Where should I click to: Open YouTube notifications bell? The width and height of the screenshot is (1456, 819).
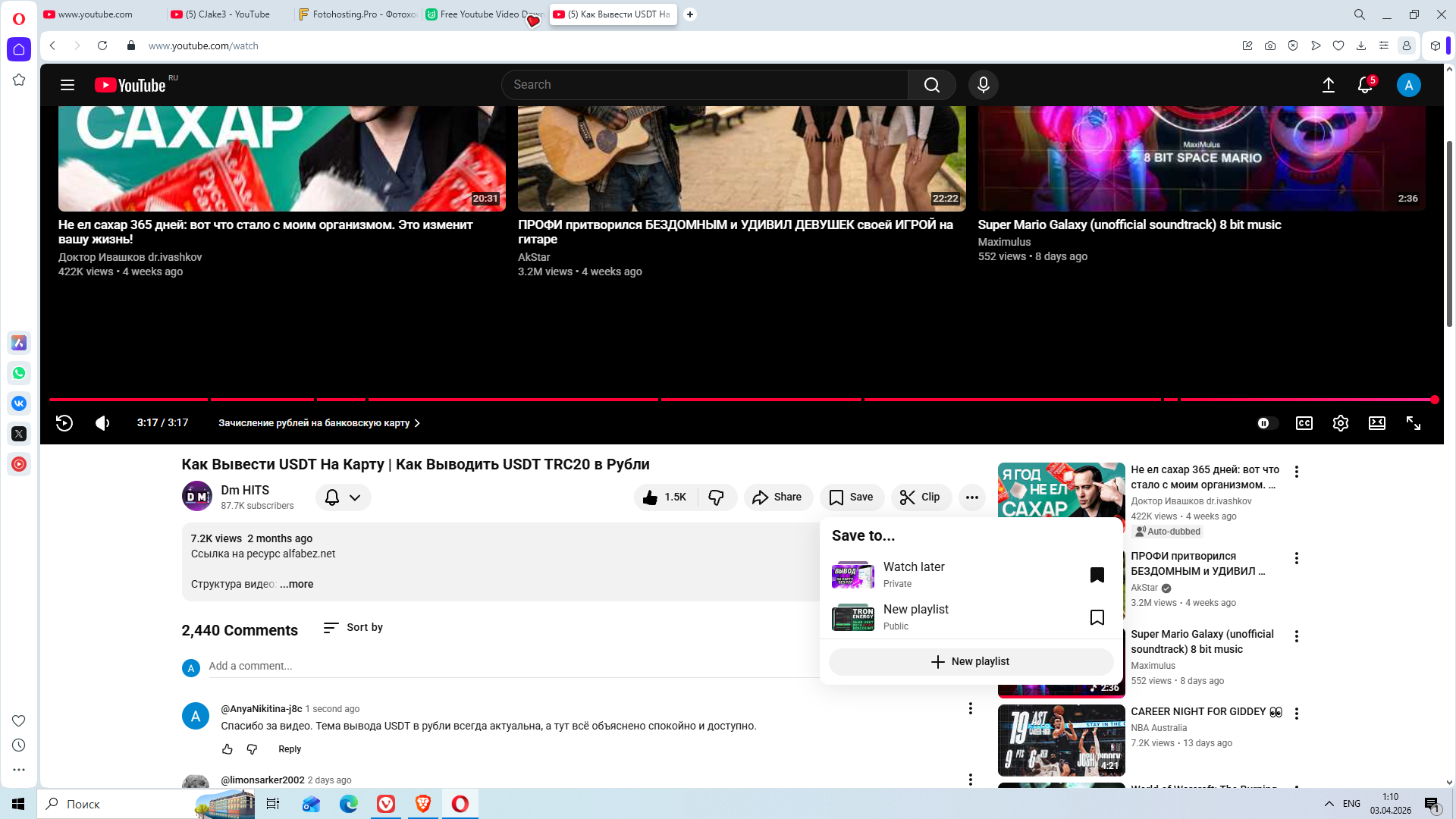1364,85
